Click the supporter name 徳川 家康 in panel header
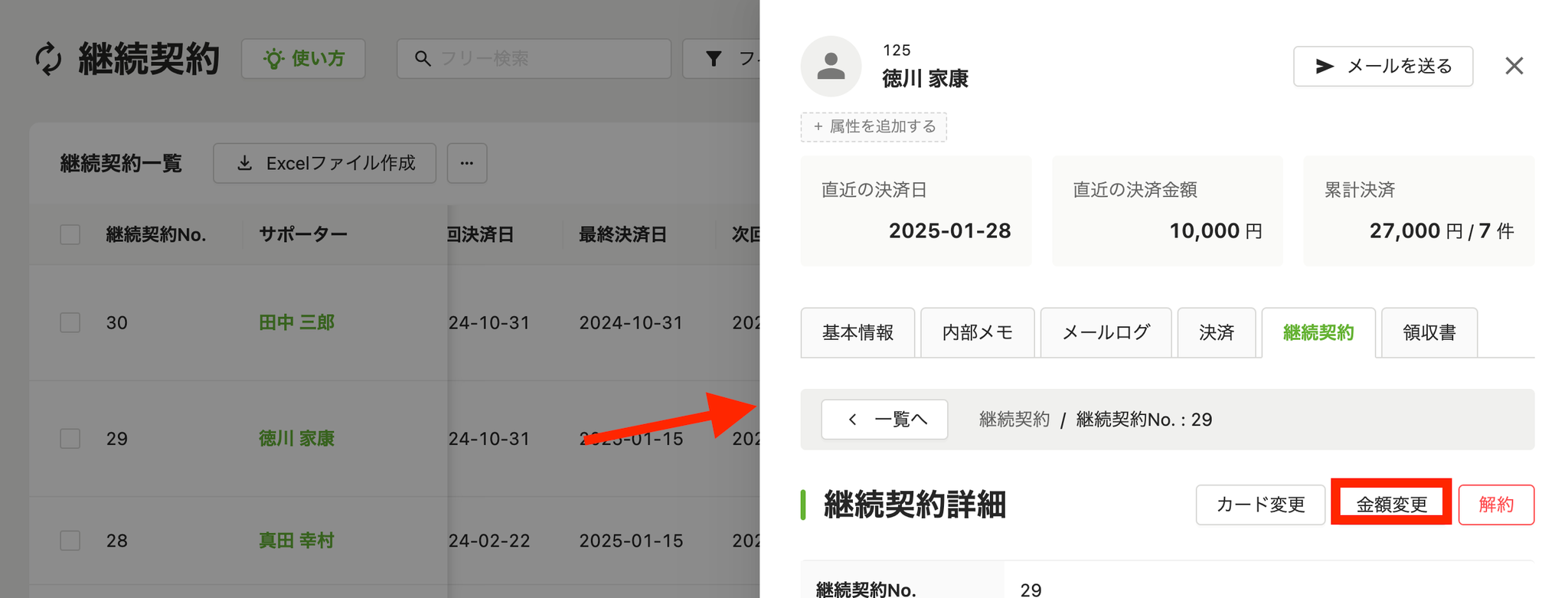The image size is (1568, 598). point(925,79)
